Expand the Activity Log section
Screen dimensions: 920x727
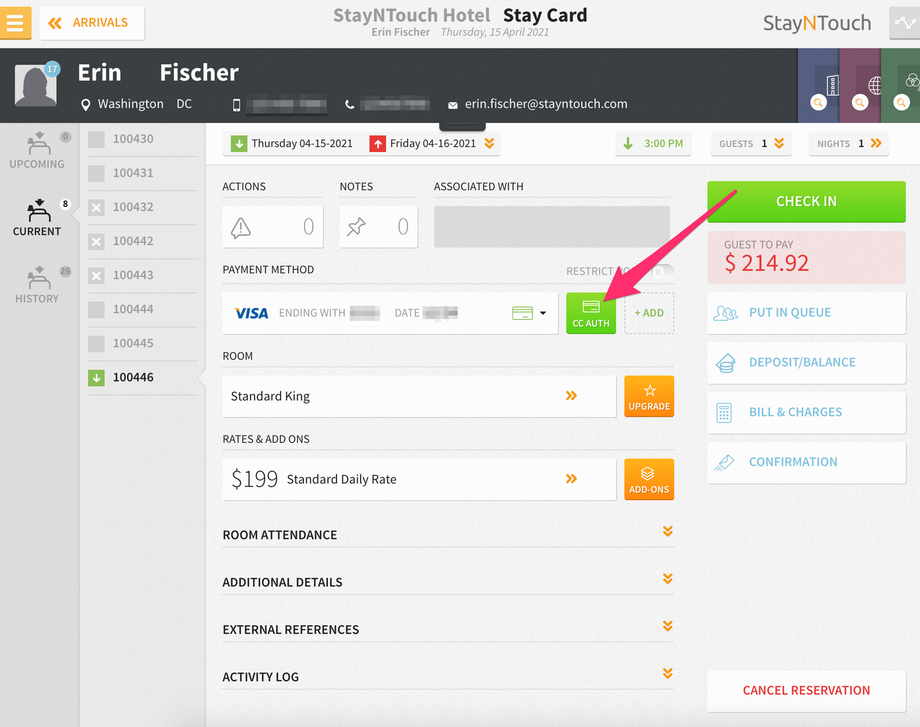coord(448,677)
